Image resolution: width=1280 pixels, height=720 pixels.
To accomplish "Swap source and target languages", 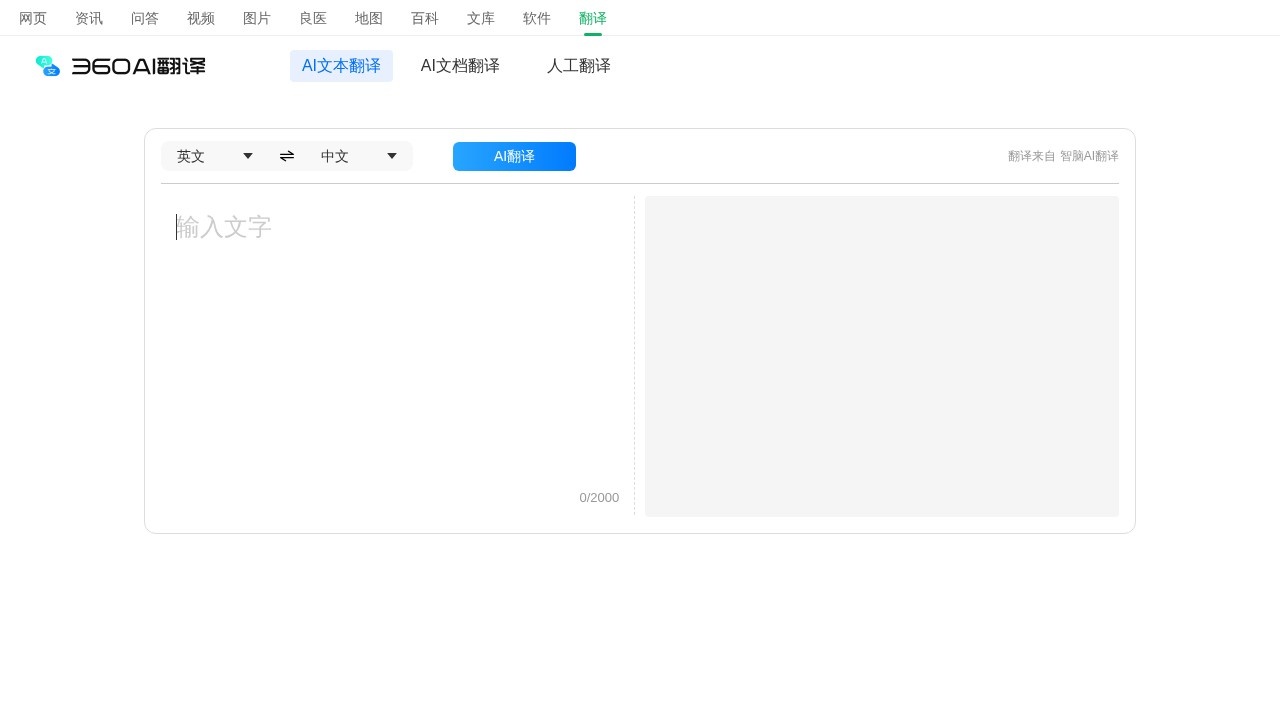I will (x=287, y=156).
